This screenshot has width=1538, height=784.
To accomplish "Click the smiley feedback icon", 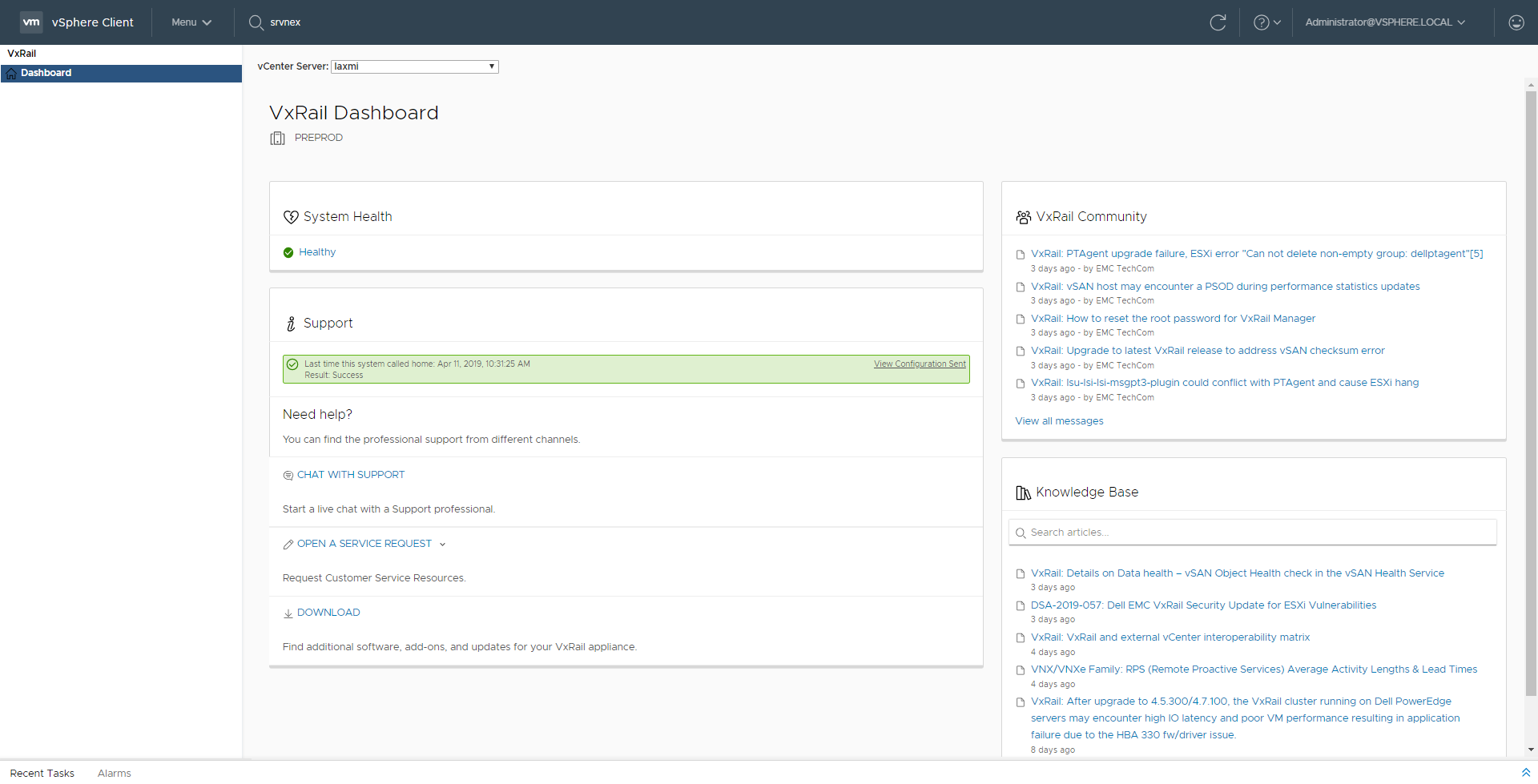I will tap(1516, 22).
